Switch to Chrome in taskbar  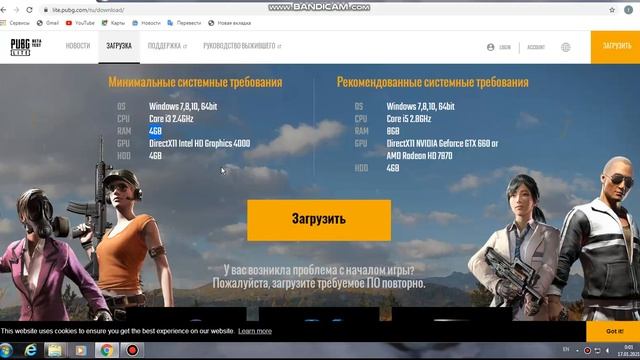[107, 350]
